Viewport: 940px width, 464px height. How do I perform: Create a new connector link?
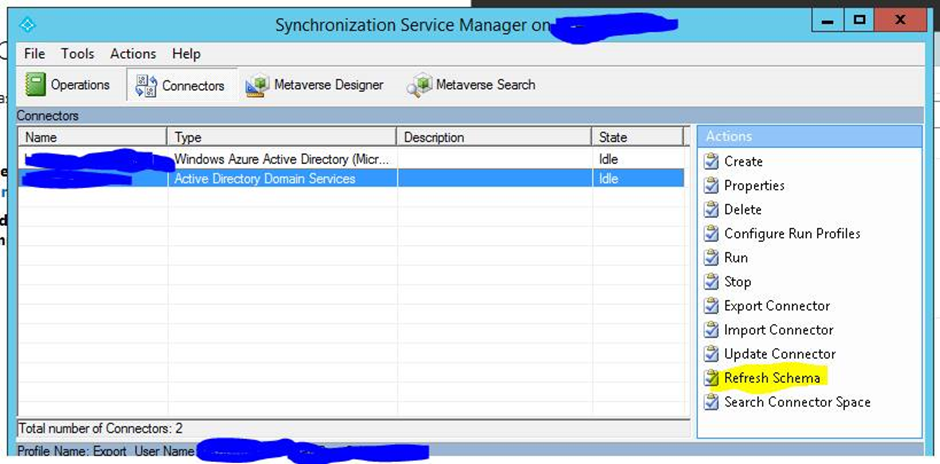[743, 161]
